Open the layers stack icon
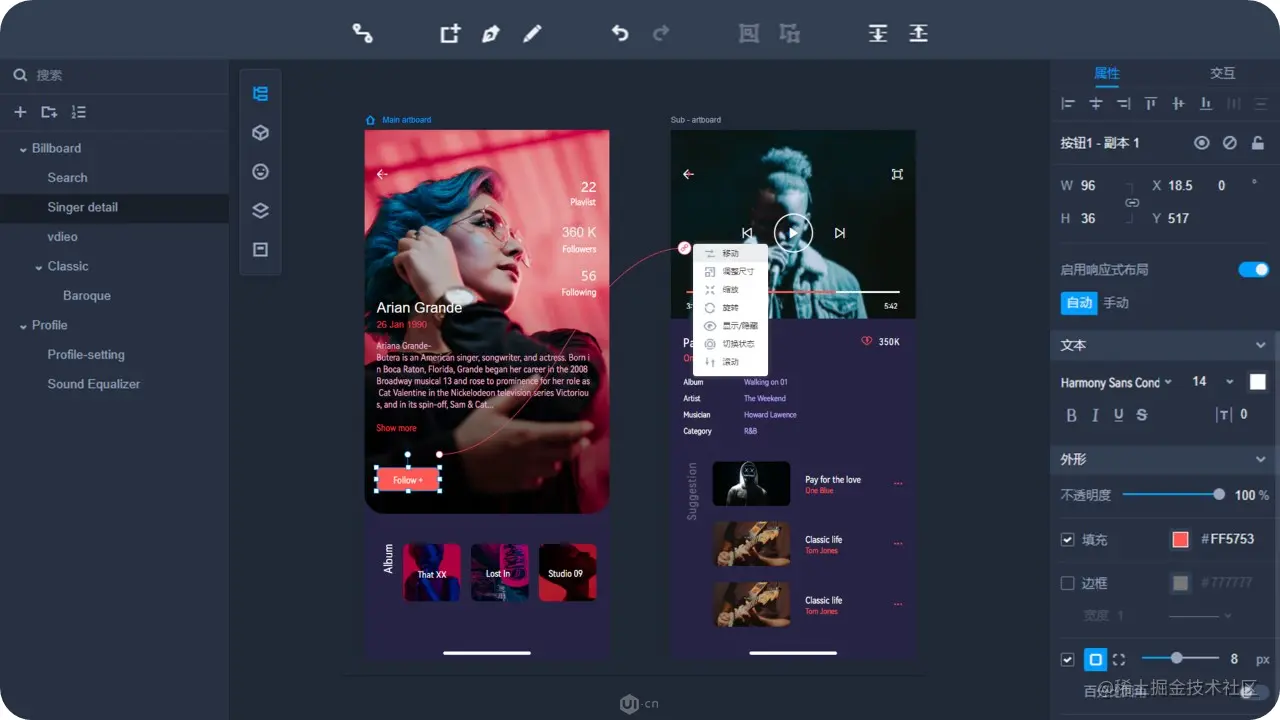The width and height of the screenshot is (1280, 720). (260, 211)
